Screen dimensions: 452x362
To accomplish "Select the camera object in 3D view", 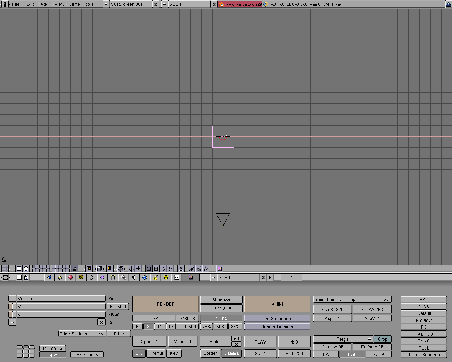I will tap(223, 219).
